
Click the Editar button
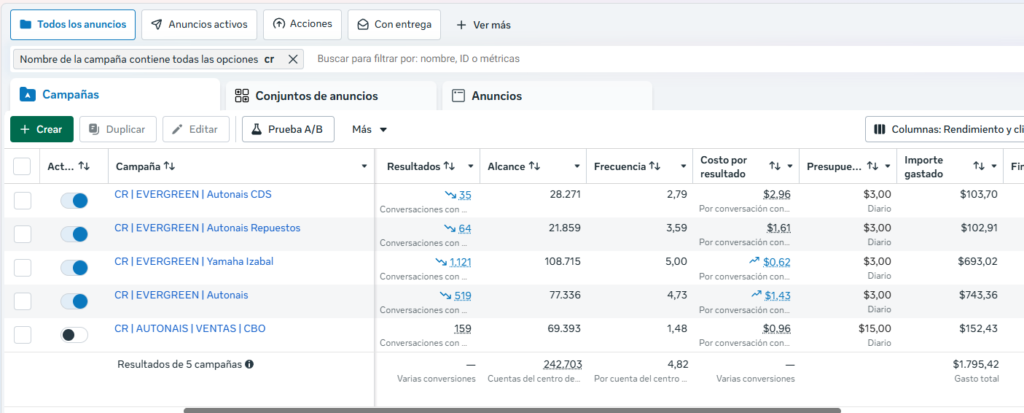click(x=195, y=129)
